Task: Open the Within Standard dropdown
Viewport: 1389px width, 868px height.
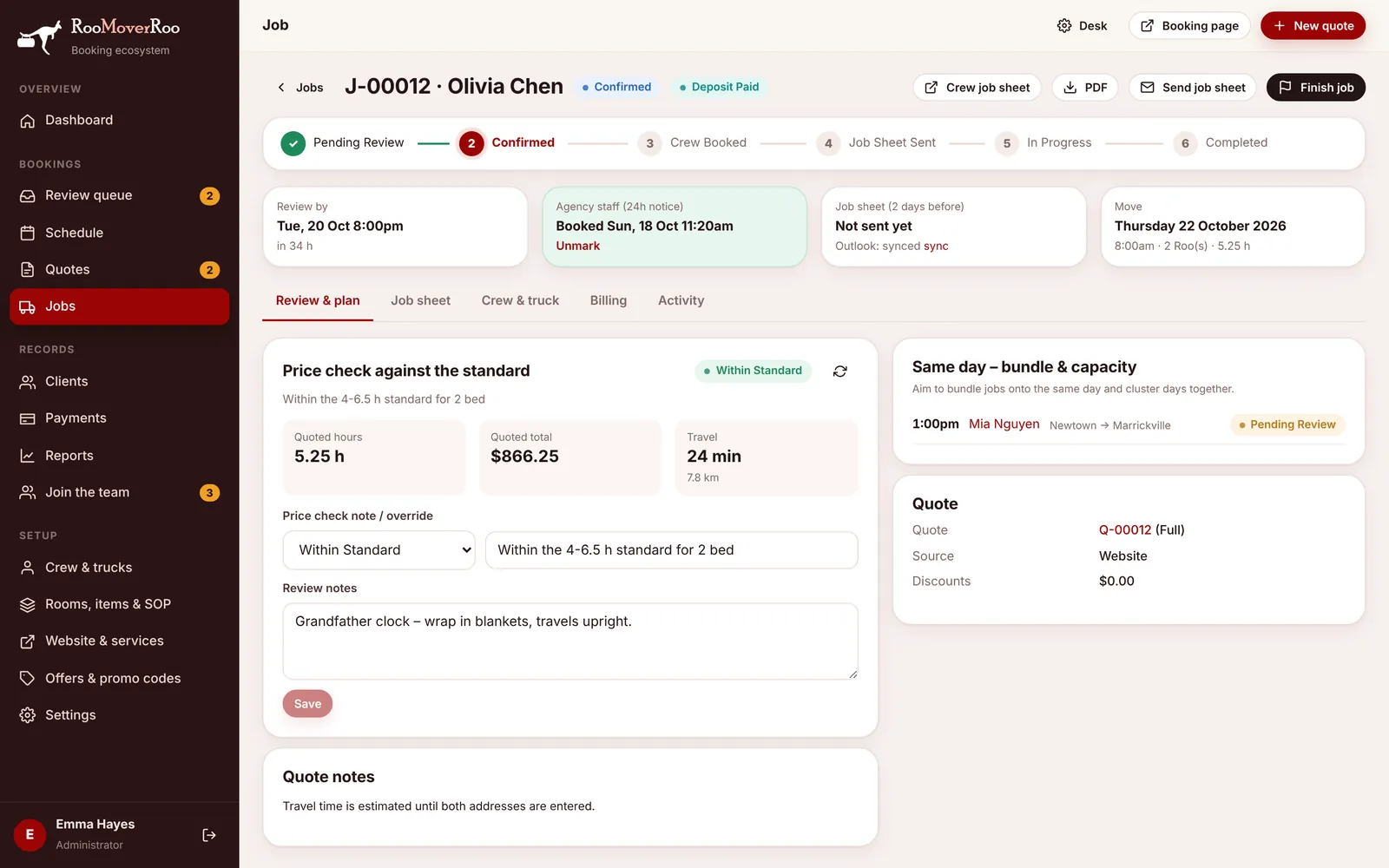Action: tap(379, 550)
